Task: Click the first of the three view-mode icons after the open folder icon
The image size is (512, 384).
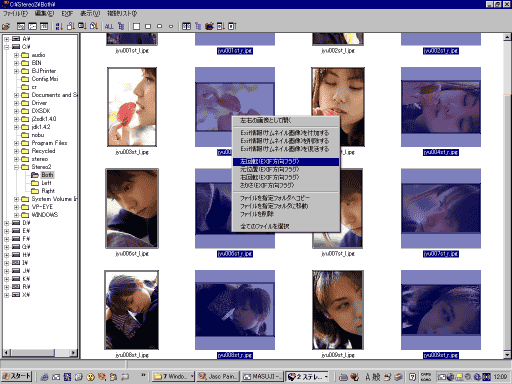Action: coord(21,26)
